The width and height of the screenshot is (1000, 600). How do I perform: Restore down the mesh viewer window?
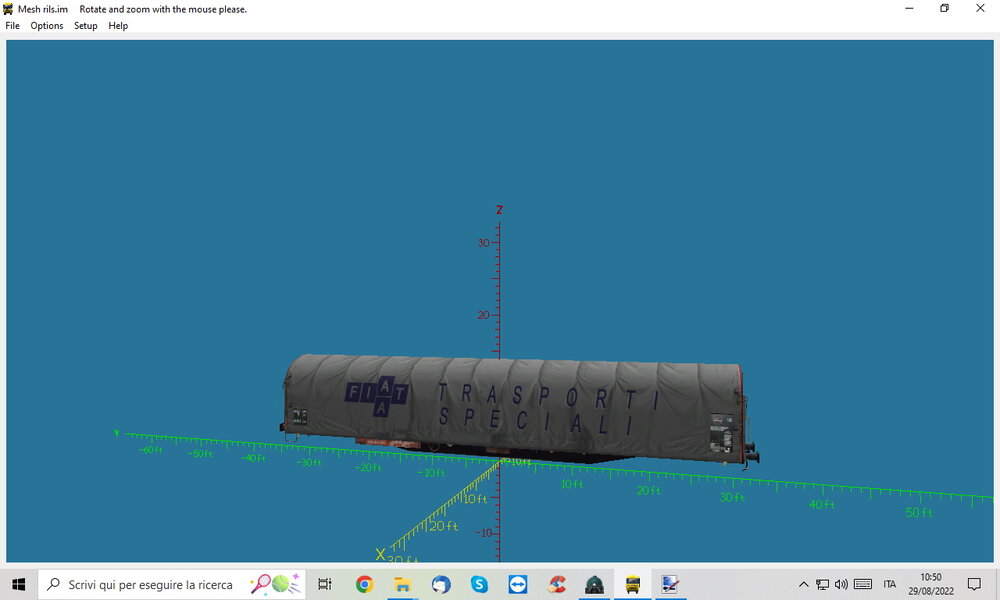click(945, 8)
